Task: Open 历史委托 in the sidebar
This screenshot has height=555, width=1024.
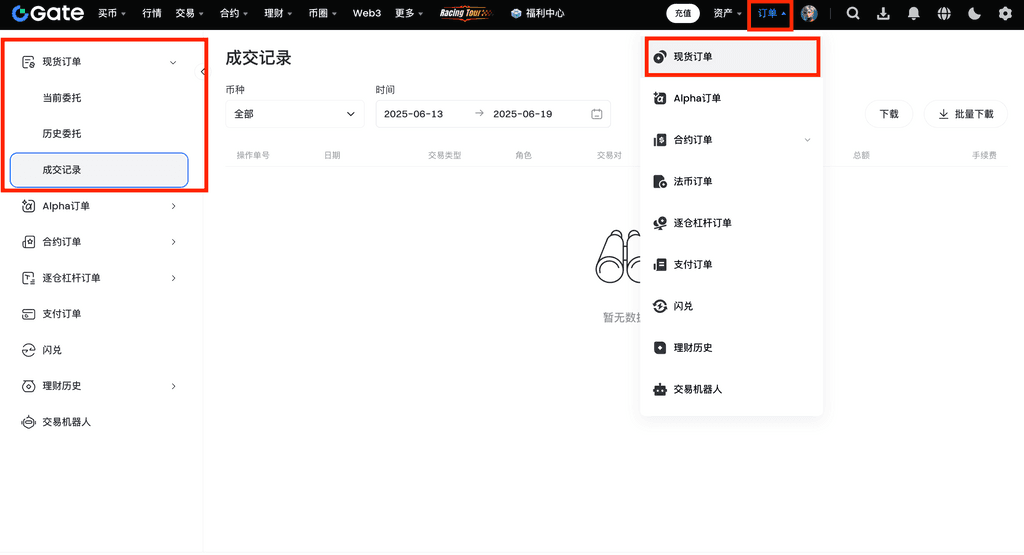Action: pyautogui.click(x=62, y=134)
